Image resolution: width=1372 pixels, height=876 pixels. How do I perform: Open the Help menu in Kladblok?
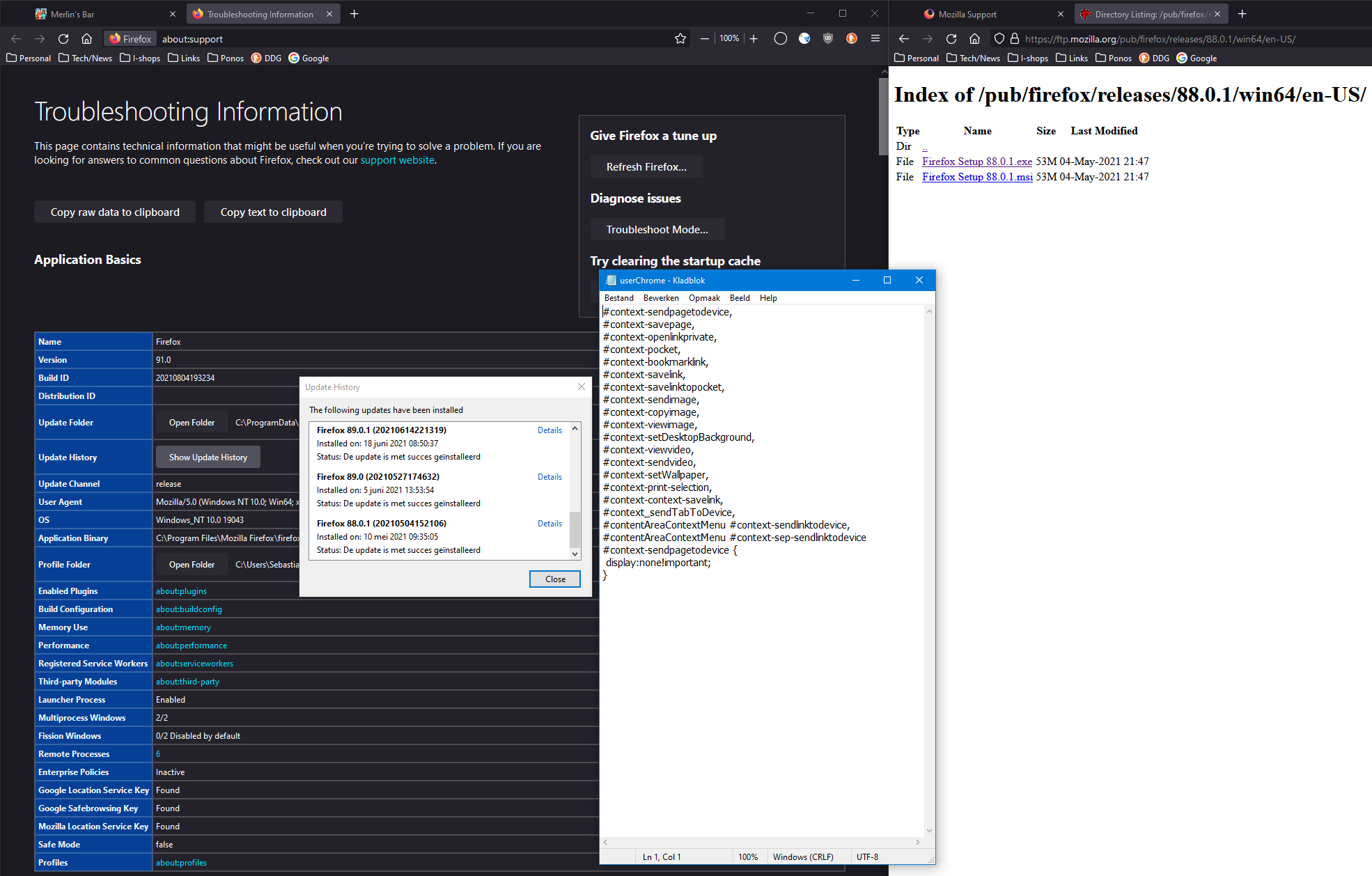[x=768, y=298]
